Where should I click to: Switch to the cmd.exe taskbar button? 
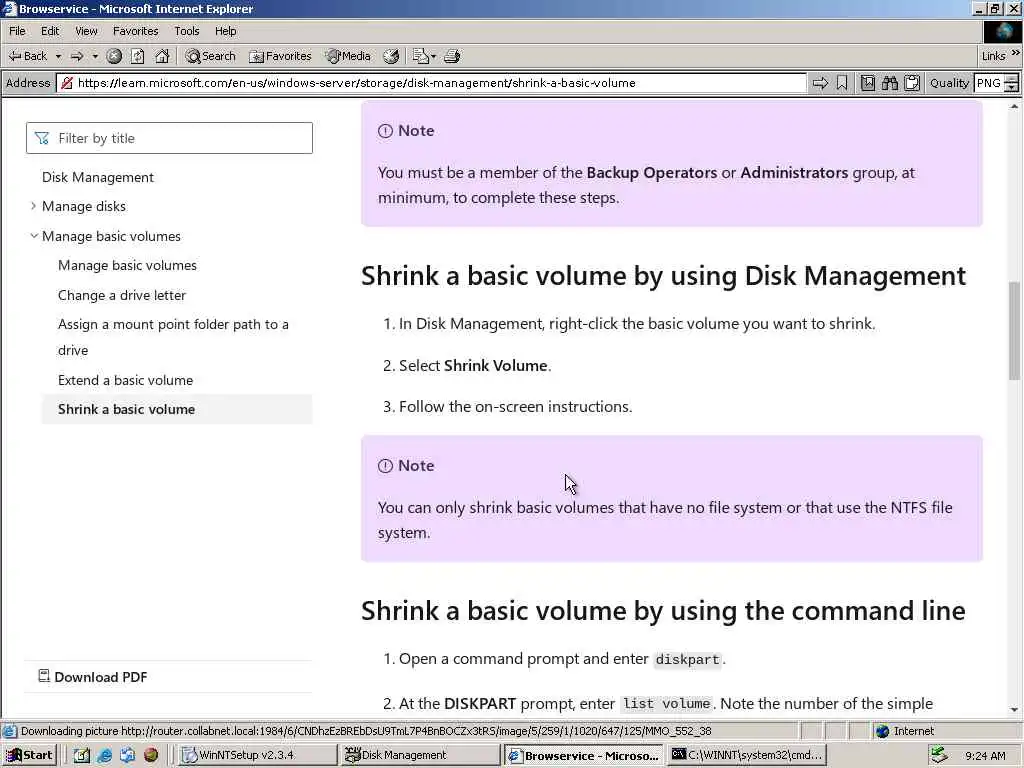pyautogui.click(x=747, y=755)
